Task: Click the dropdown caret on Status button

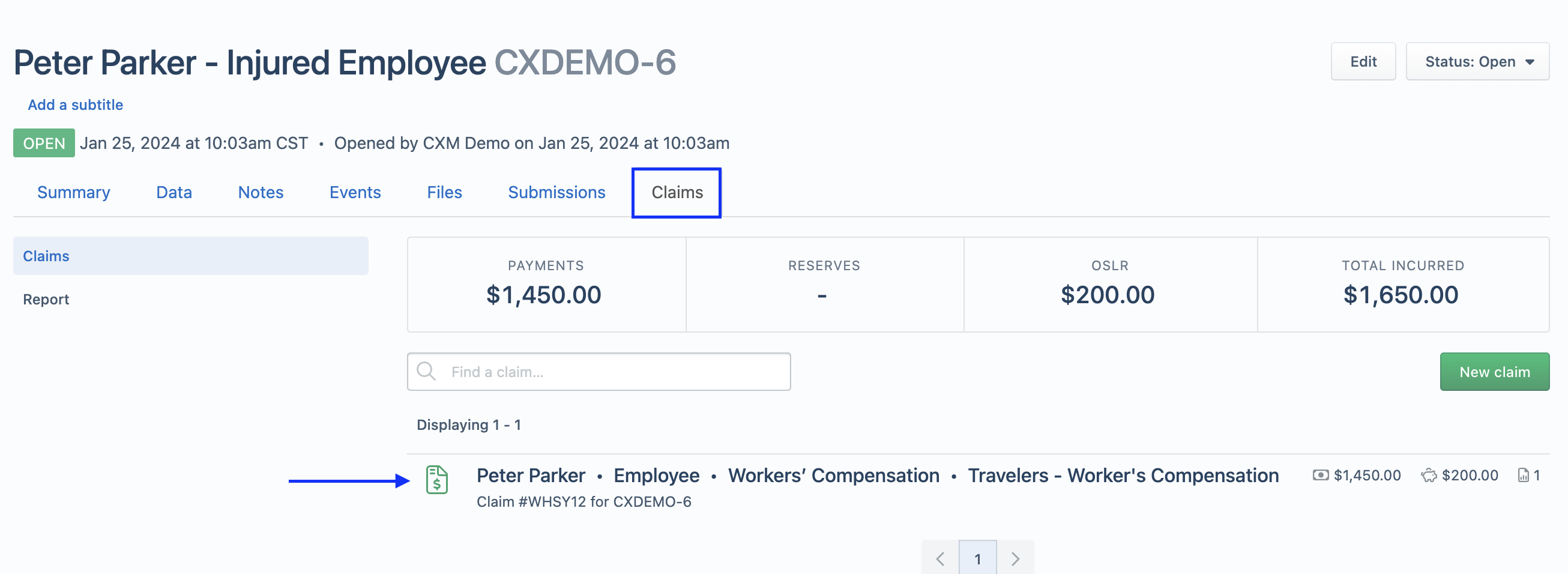Action: coord(1530,62)
